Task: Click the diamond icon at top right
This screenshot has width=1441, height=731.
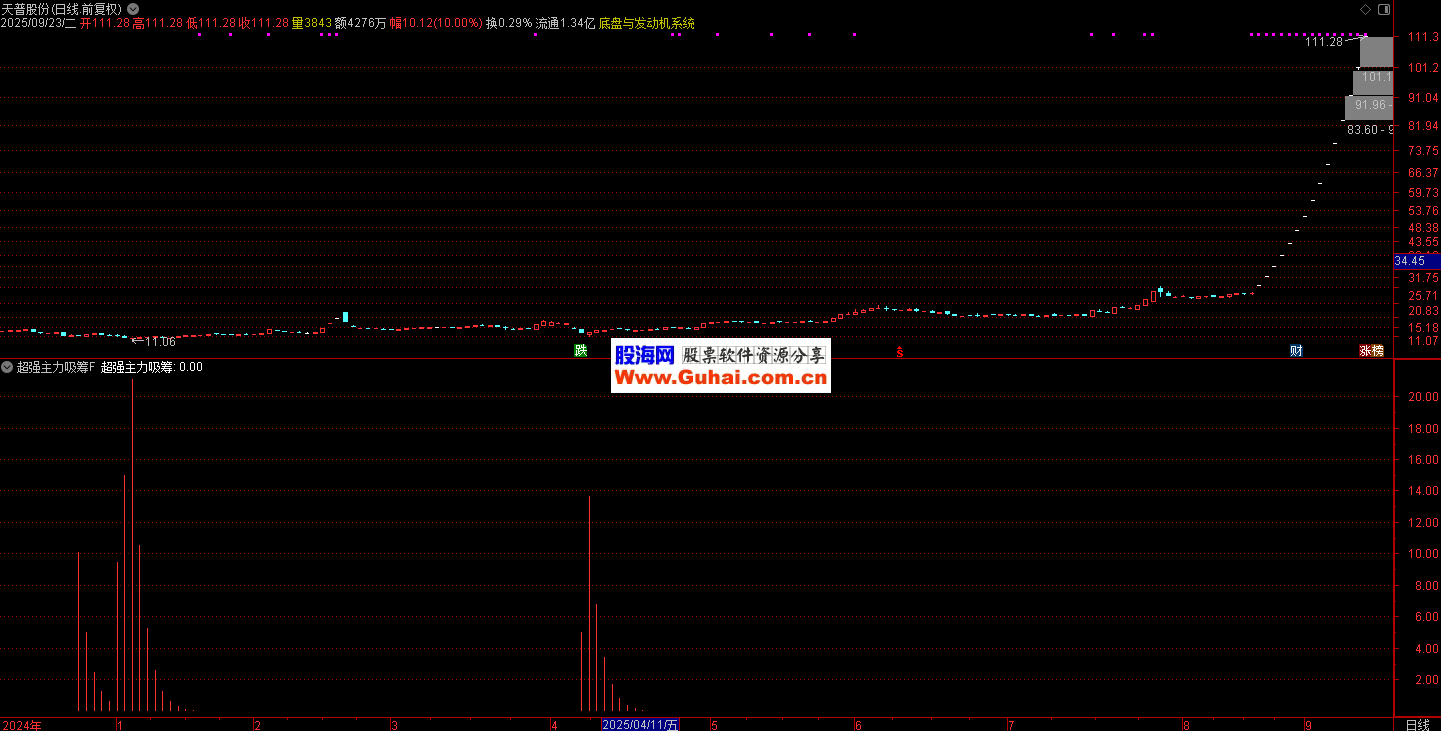Action: click(1366, 9)
